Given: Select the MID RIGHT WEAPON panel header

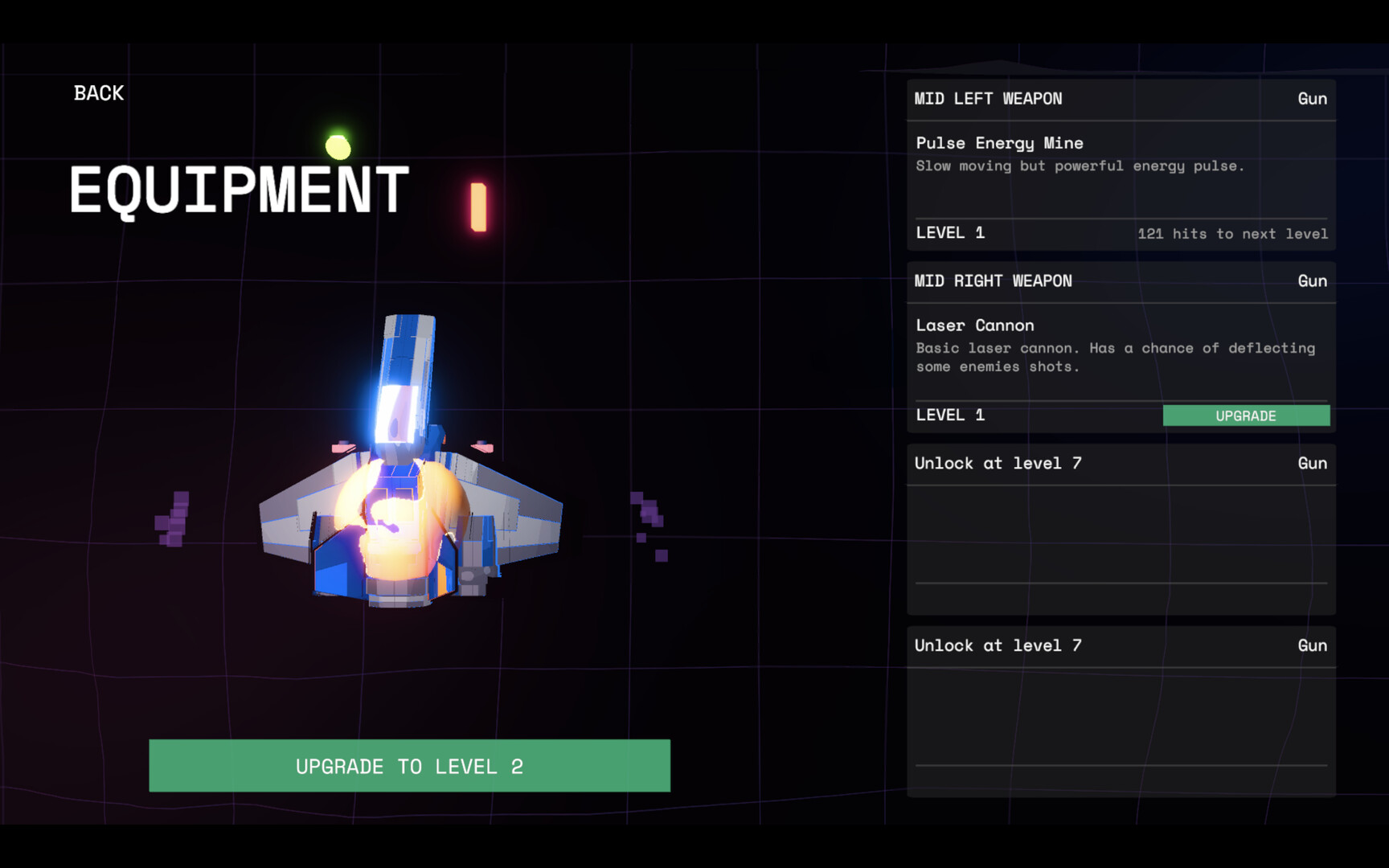Looking at the screenshot, I should pos(994,280).
